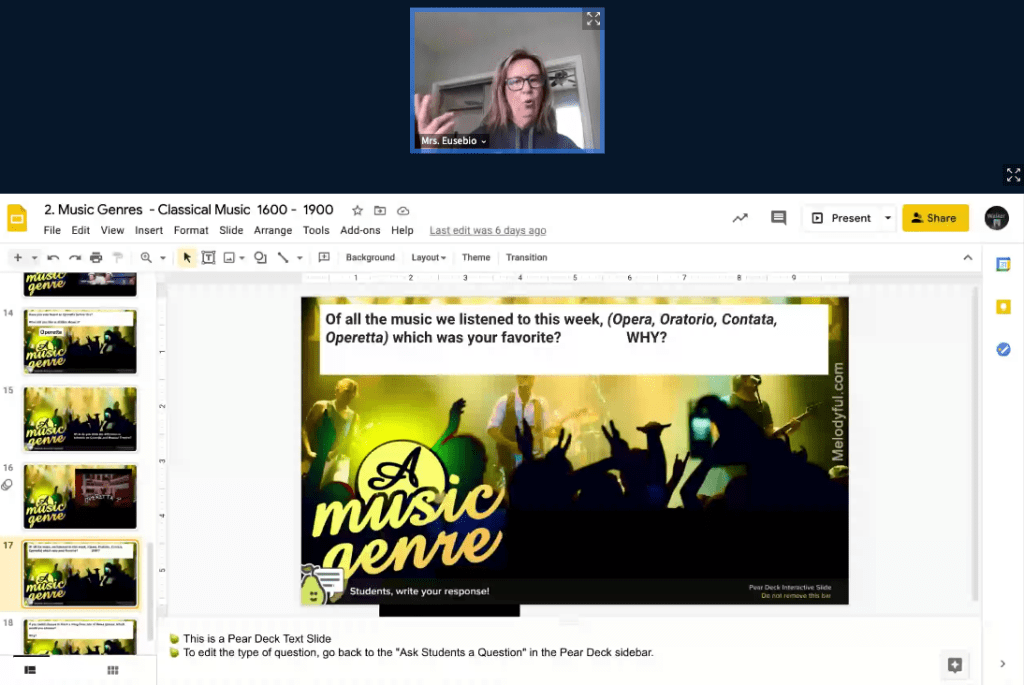Select the Text box tool
Screen dimensions: 1024x685
[208, 258]
